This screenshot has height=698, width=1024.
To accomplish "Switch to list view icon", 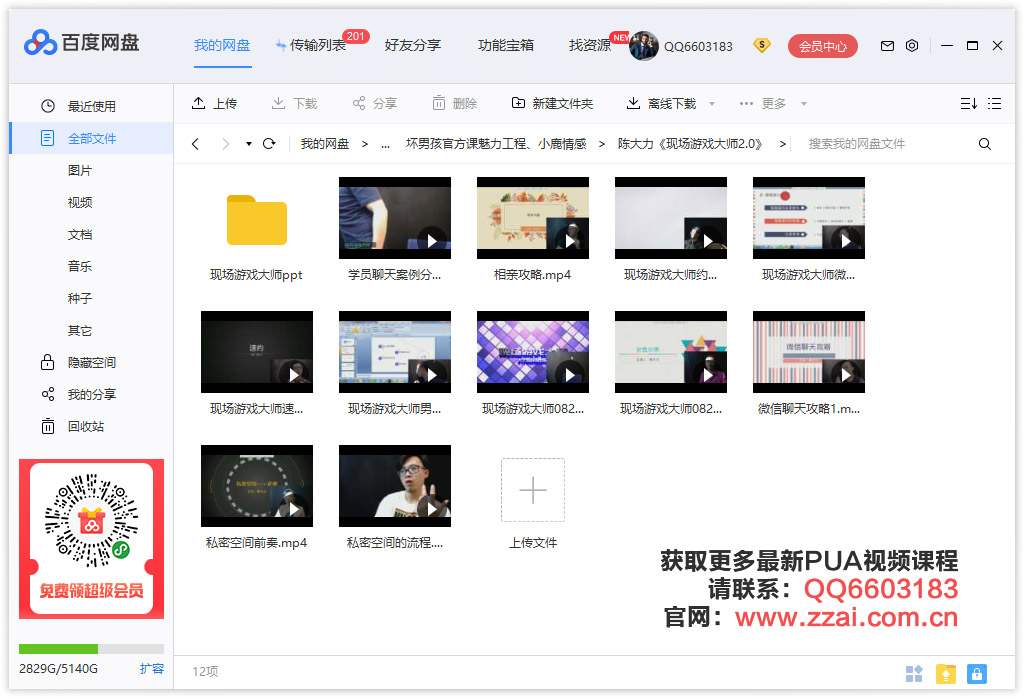I will (x=994, y=103).
